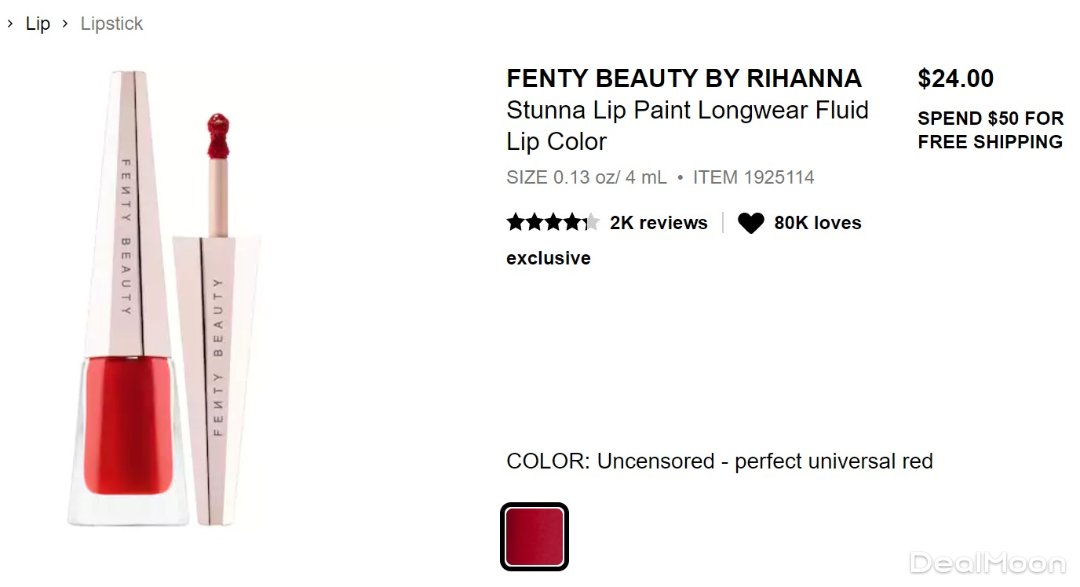
Task: Click the DealMoon watermark logo
Action: point(986,562)
